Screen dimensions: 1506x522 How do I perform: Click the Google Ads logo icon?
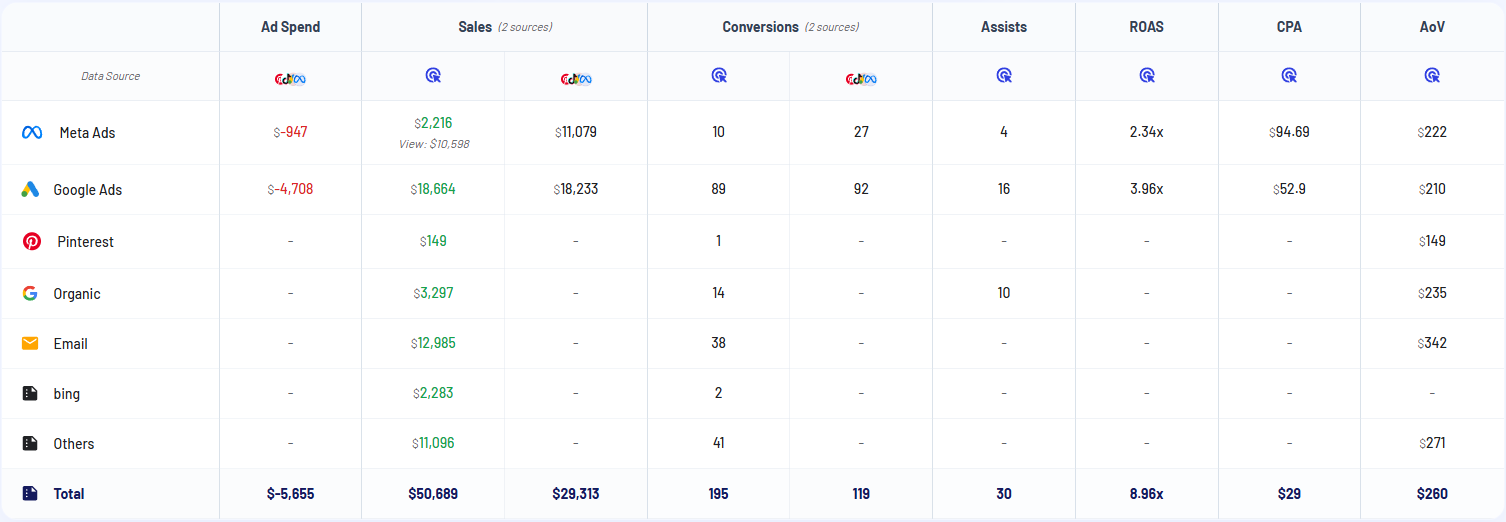(x=31, y=190)
